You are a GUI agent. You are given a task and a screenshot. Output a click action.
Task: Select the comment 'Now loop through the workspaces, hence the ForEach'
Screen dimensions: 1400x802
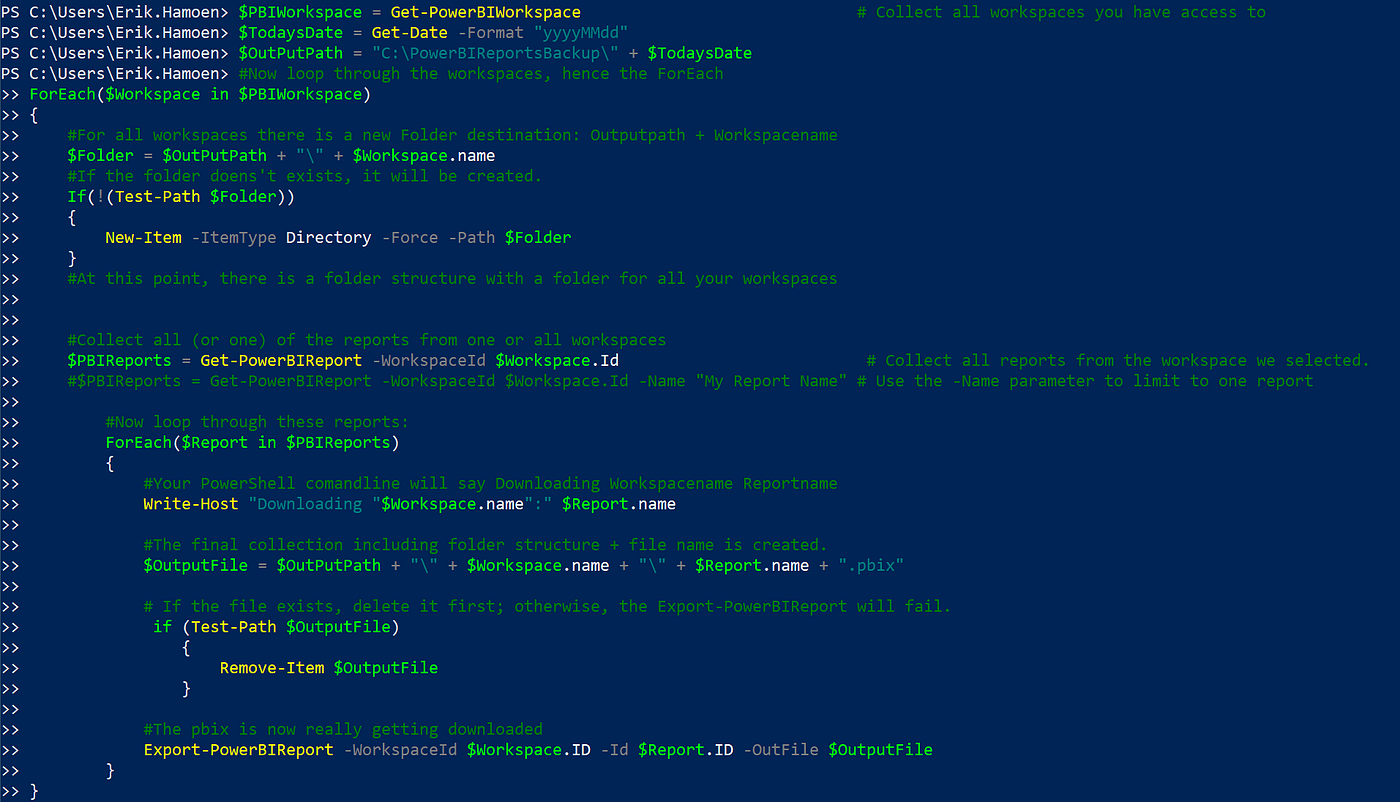pyautogui.click(x=481, y=73)
